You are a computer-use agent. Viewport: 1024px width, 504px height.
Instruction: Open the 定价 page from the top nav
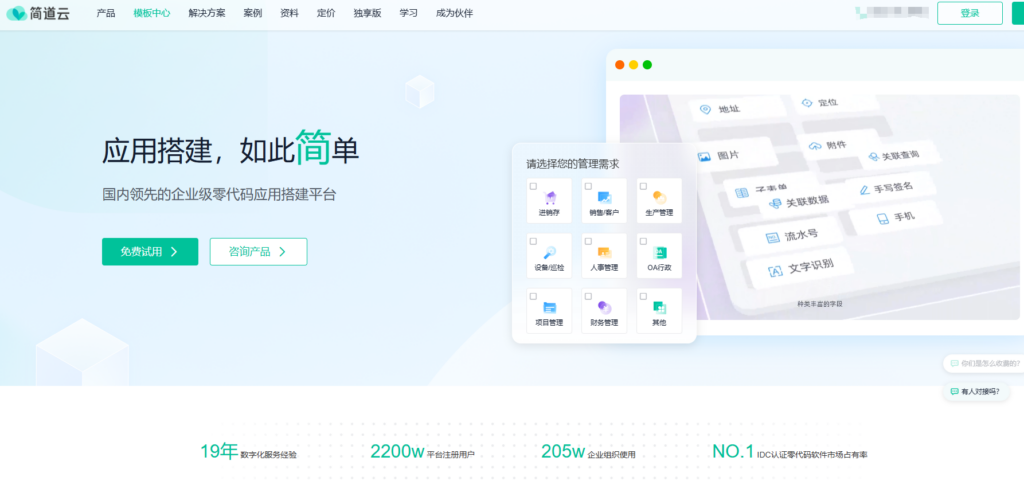(x=325, y=13)
